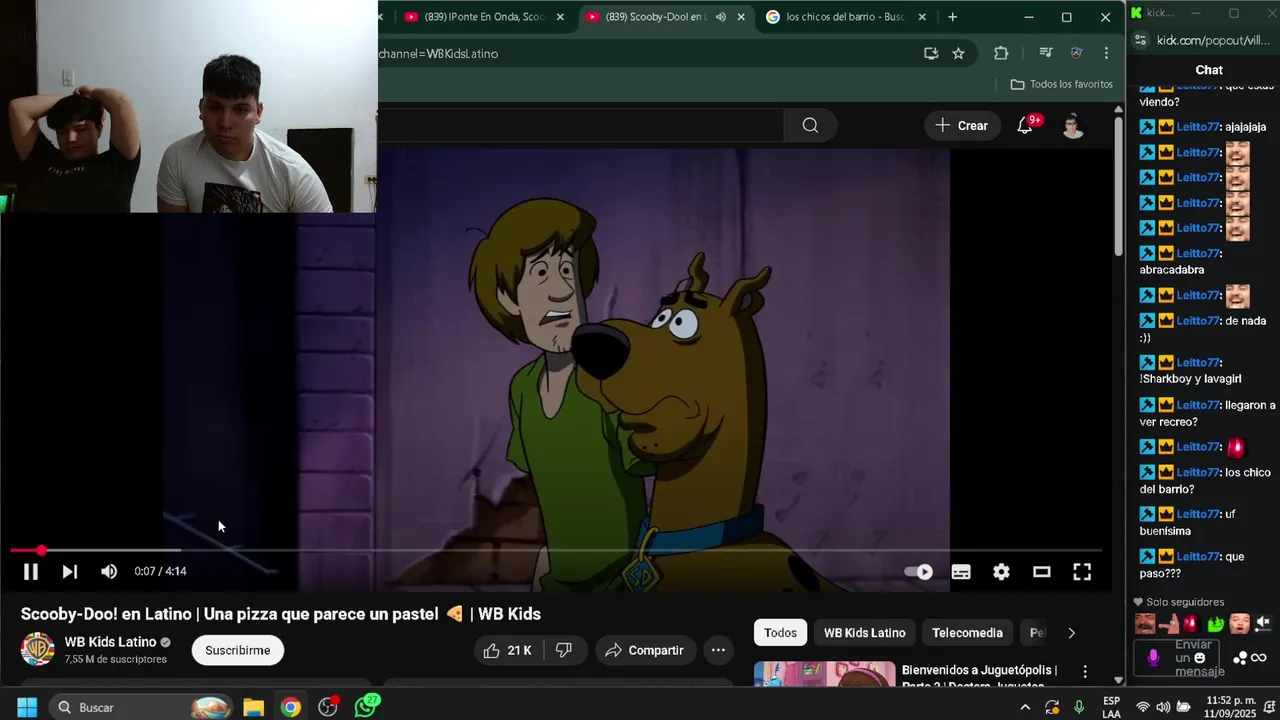This screenshot has height=720, width=1280.
Task: Open the Chrome three-dot menu
Action: (x=1106, y=54)
